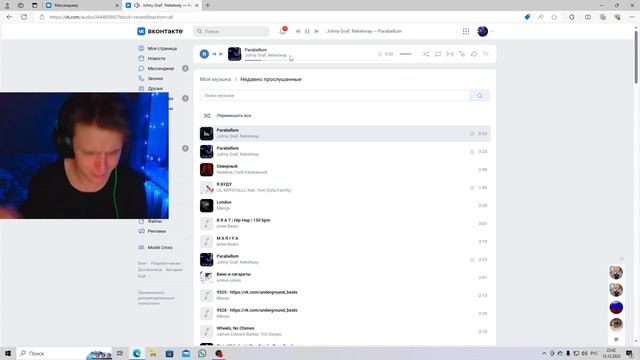Open Файлы in sidebar
Screen dimensions: 640x360
150,221
